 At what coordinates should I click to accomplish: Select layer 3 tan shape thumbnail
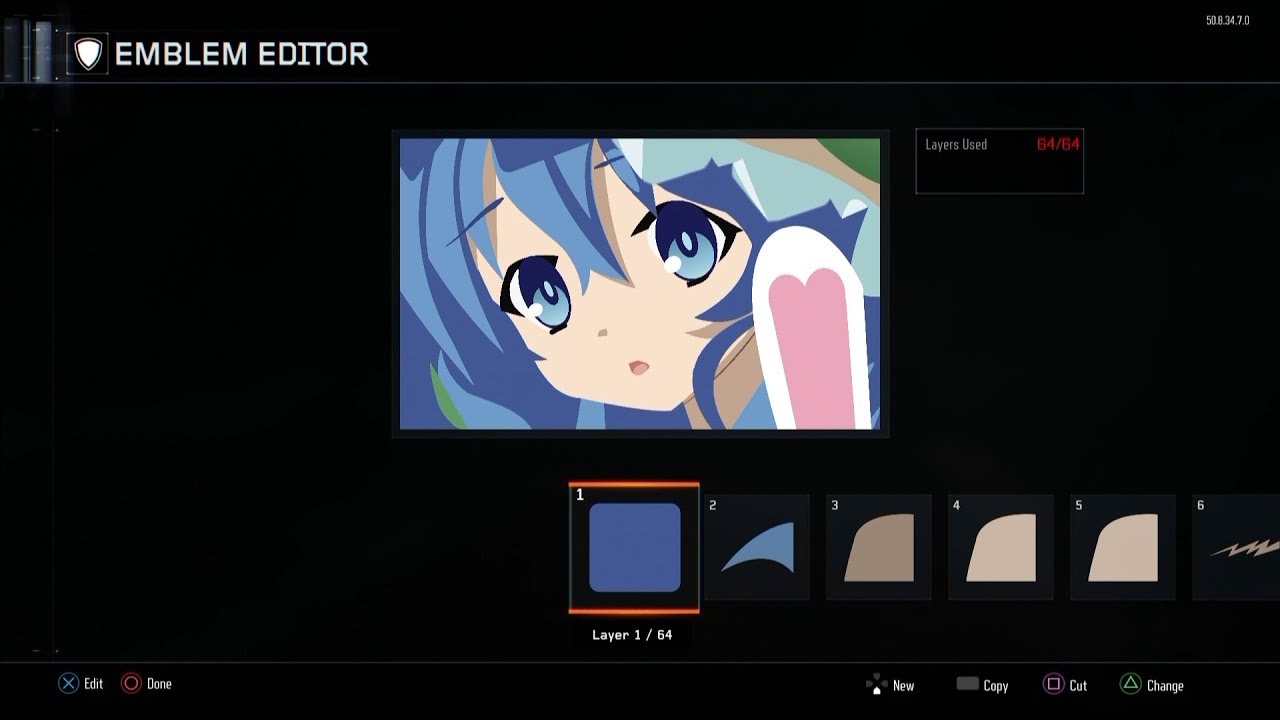coord(878,547)
